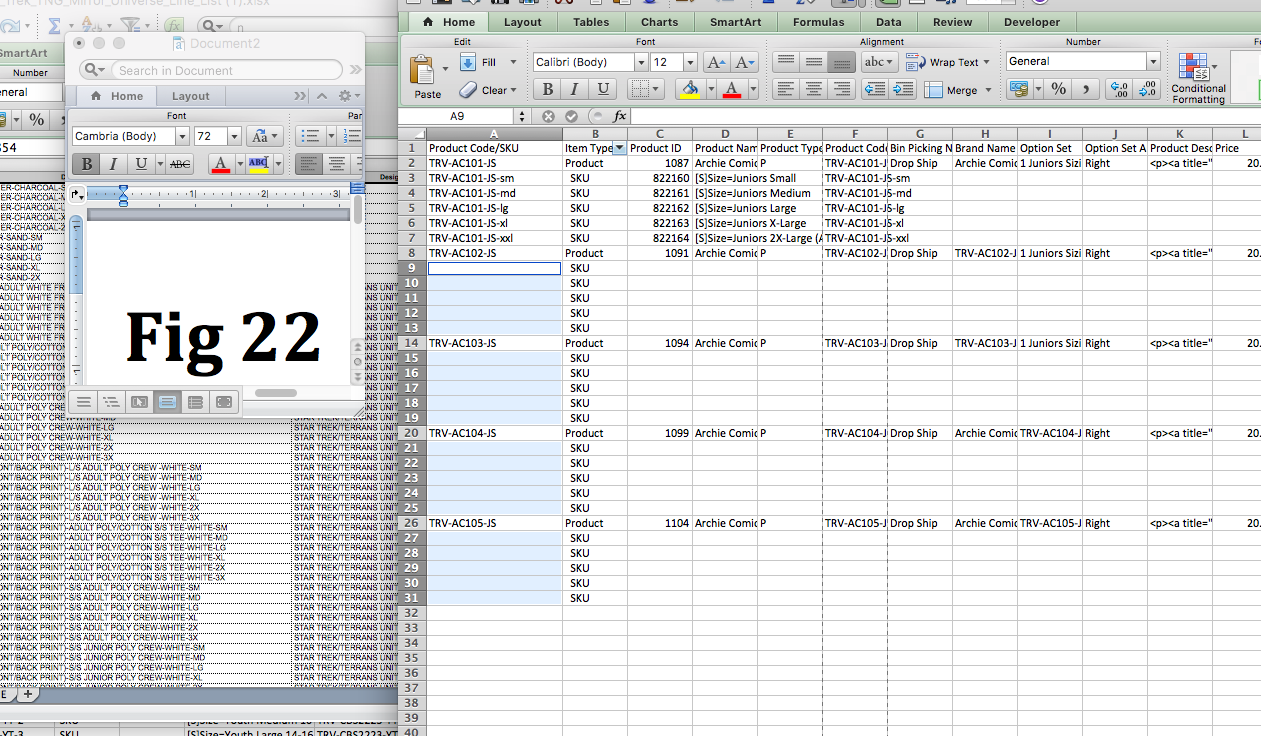Screen dimensions: 1261x736
Task: Open Calibri (Body) font dropdown in Excel
Action: point(641,62)
